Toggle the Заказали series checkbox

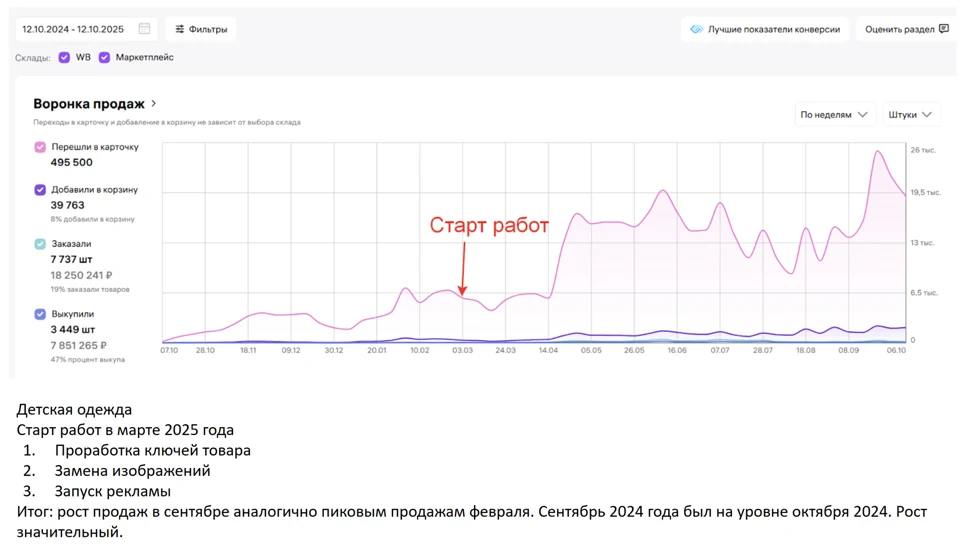(40, 244)
